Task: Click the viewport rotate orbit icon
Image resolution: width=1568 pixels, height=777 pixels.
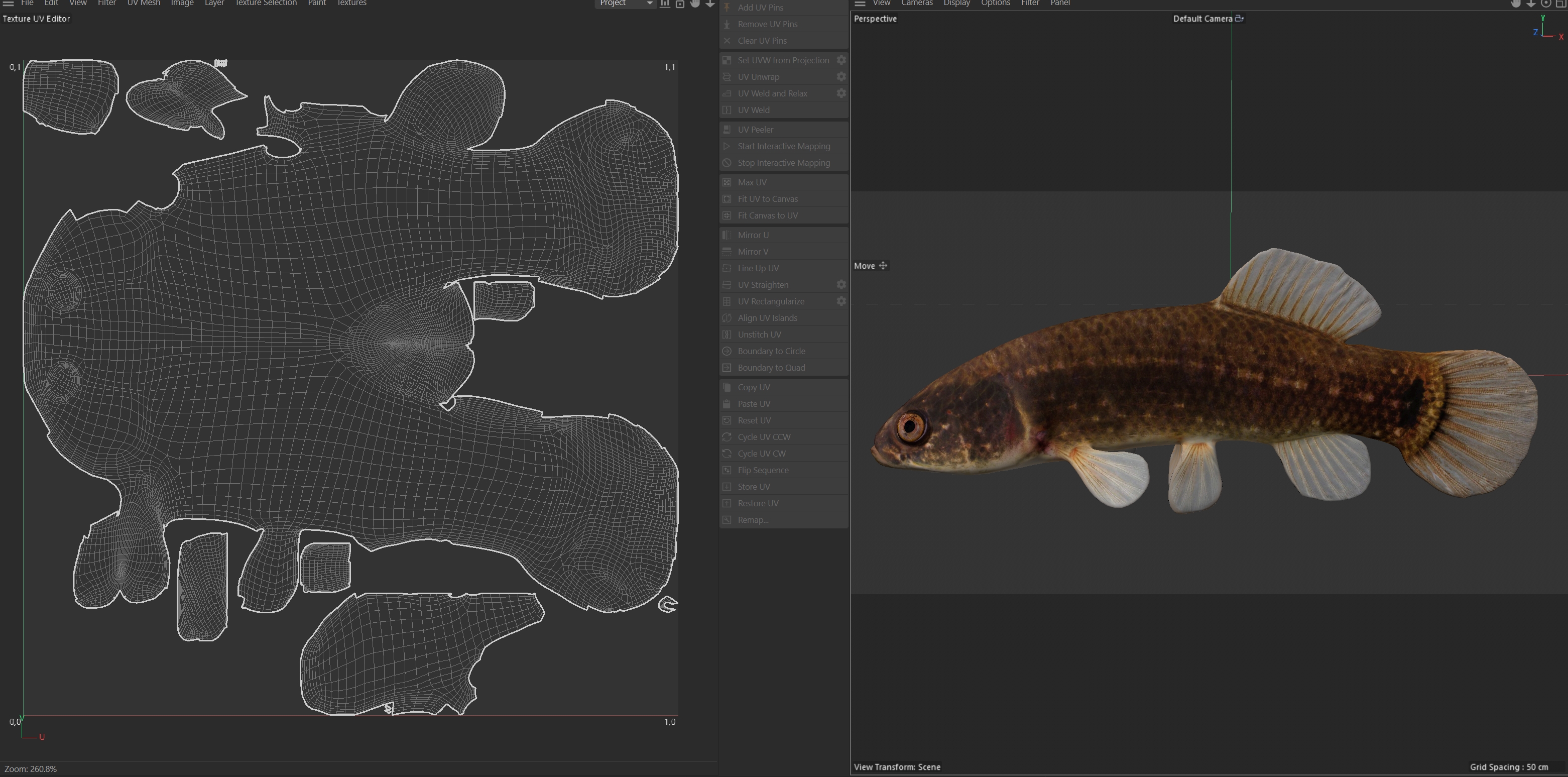Action: (x=1545, y=3)
